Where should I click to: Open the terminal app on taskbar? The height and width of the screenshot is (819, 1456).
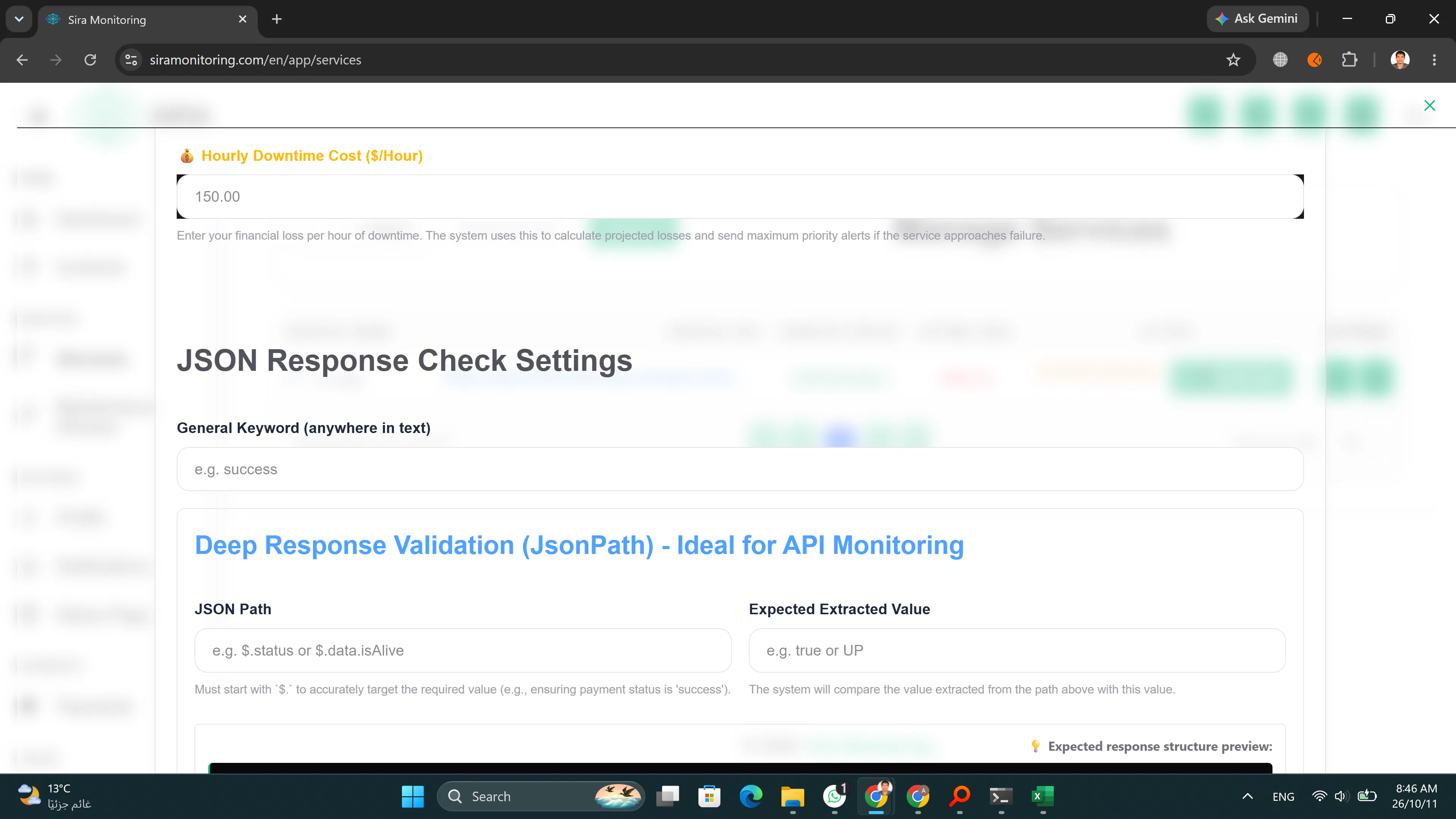click(1001, 796)
